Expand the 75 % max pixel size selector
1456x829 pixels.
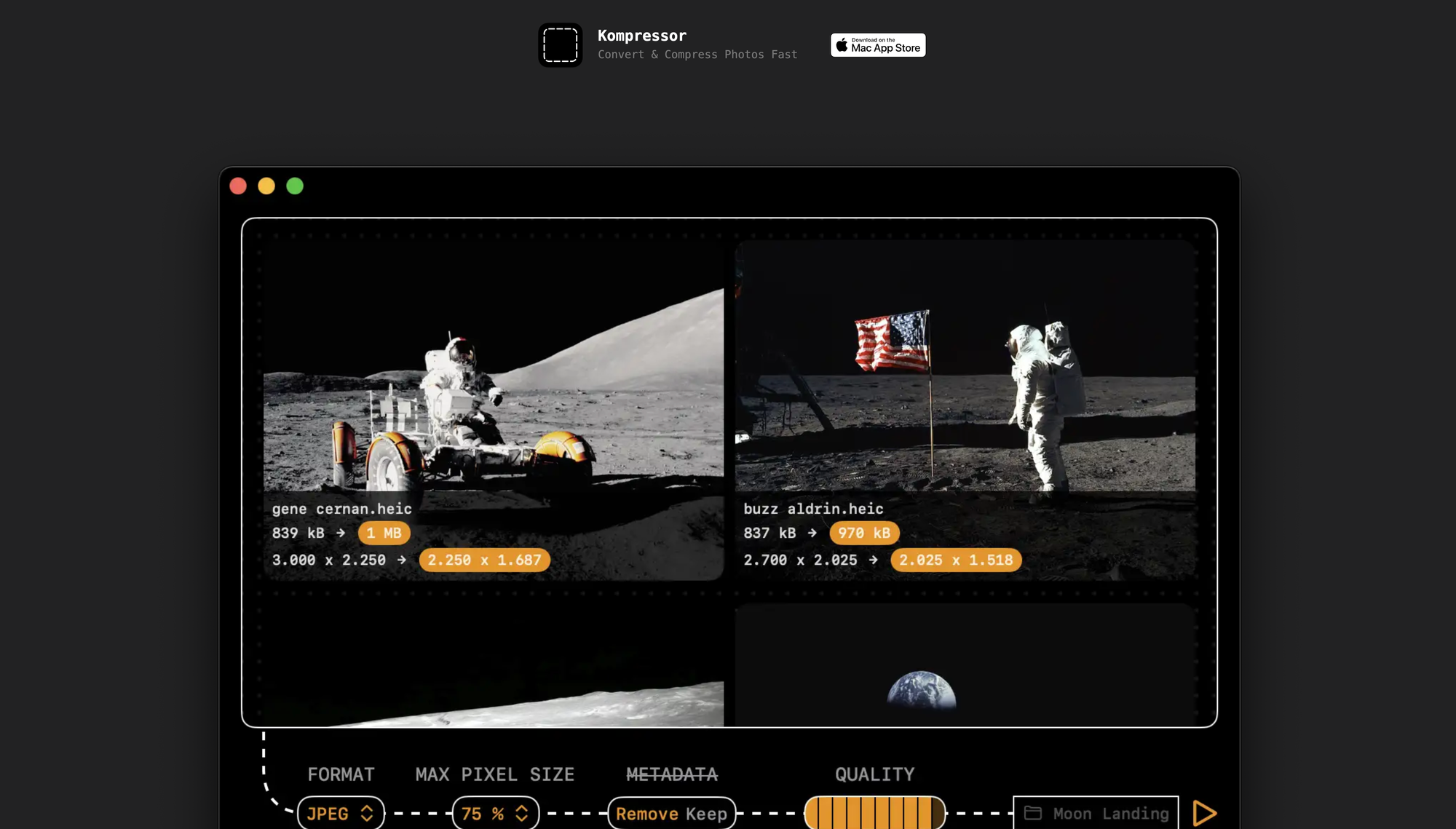pos(496,813)
